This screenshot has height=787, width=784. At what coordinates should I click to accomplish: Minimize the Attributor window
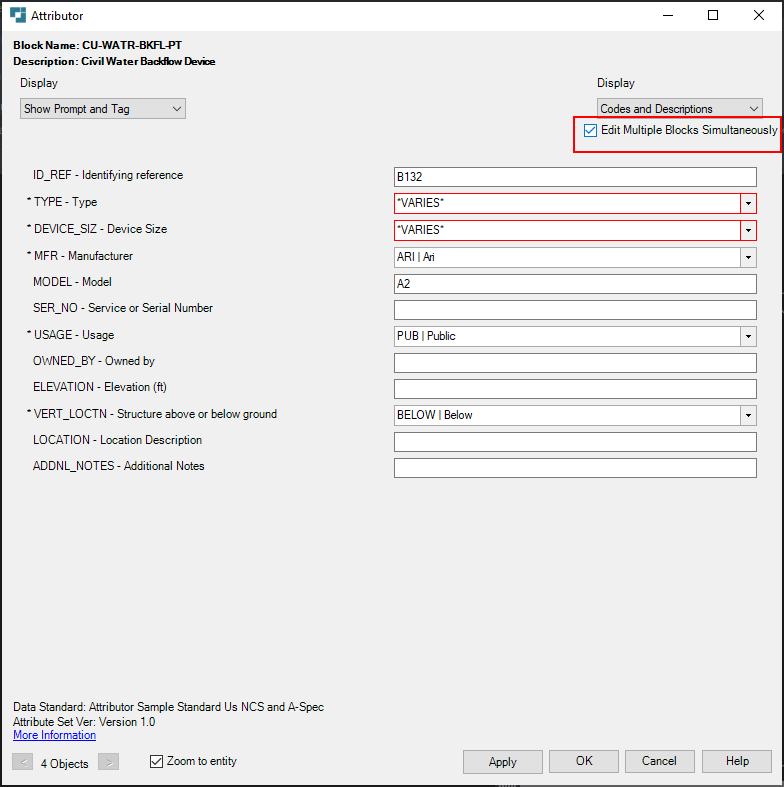668,16
